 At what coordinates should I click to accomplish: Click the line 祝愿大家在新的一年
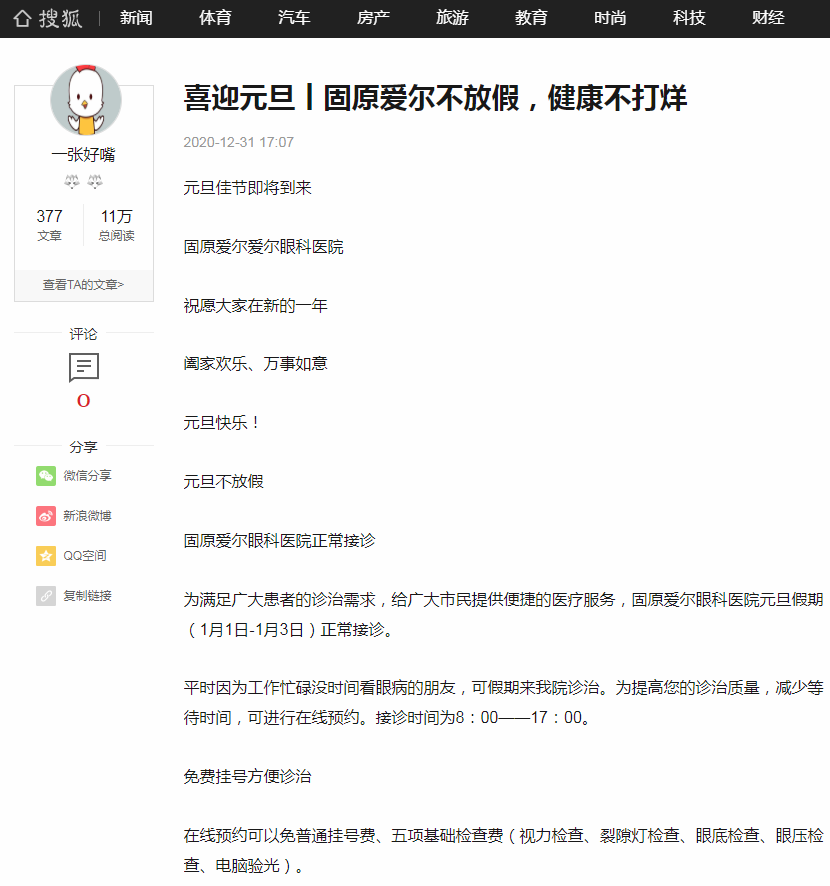pos(255,306)
